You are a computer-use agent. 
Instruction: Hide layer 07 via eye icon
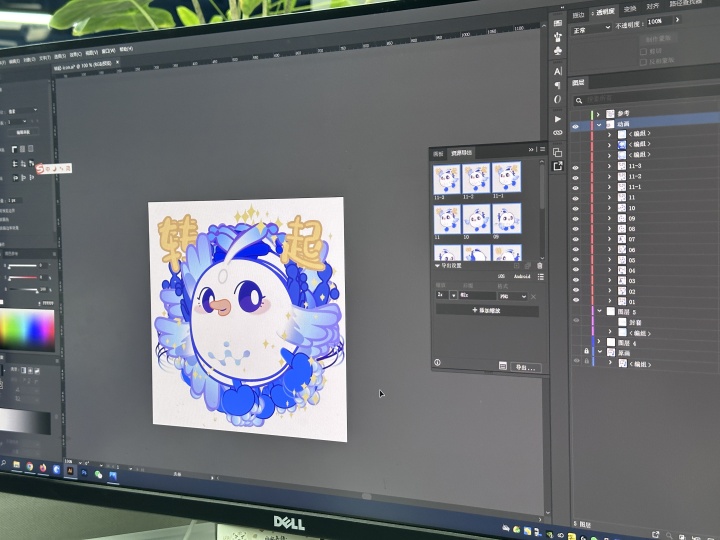575,239
